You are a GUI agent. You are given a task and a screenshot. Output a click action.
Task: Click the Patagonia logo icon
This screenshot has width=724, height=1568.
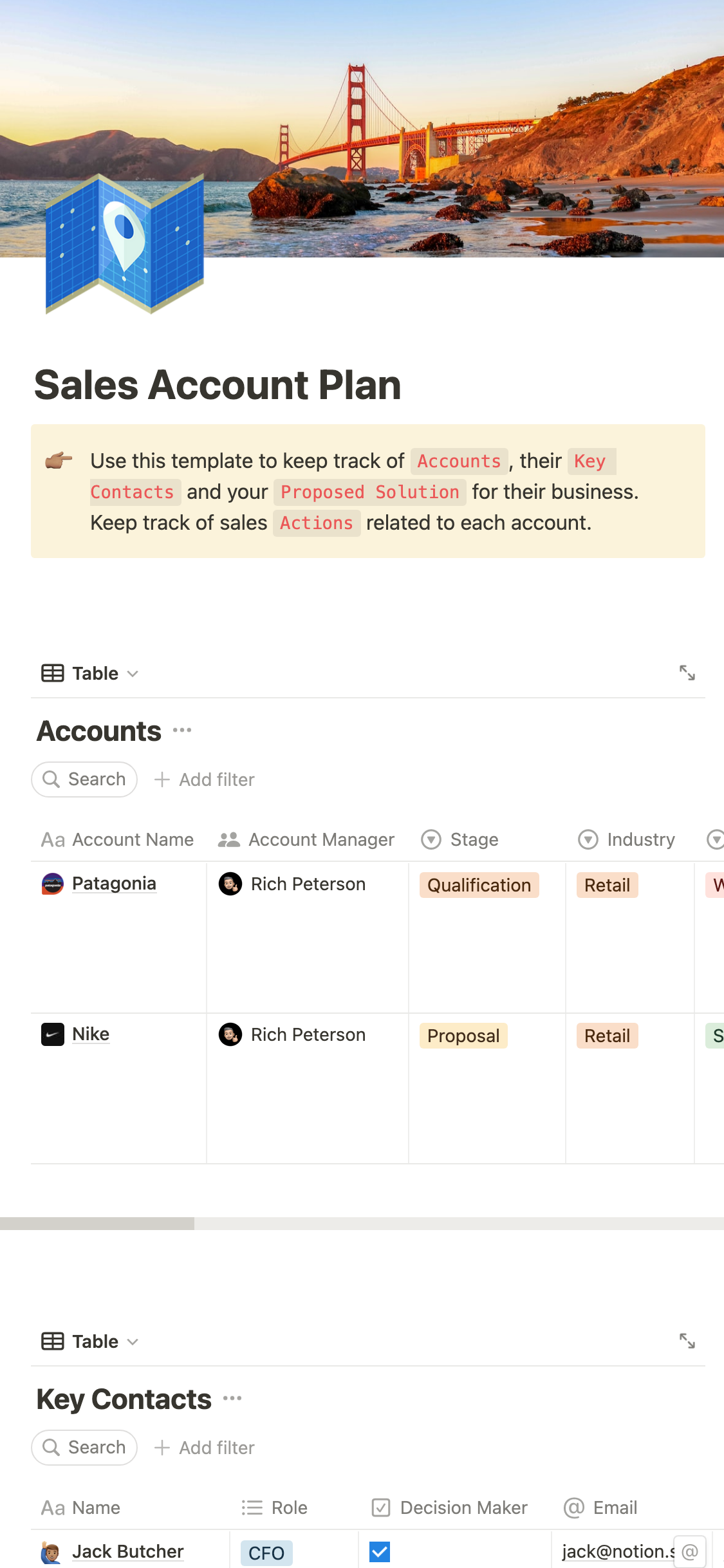point(53,884)
